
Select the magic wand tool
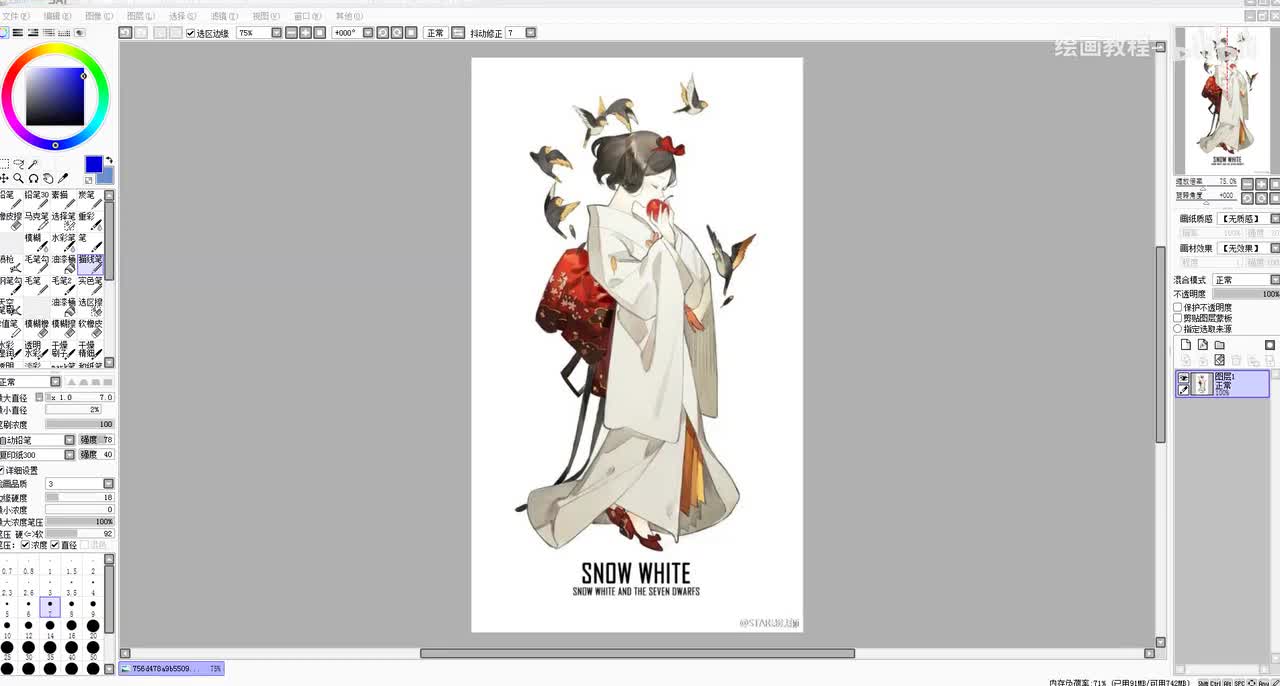32,164
